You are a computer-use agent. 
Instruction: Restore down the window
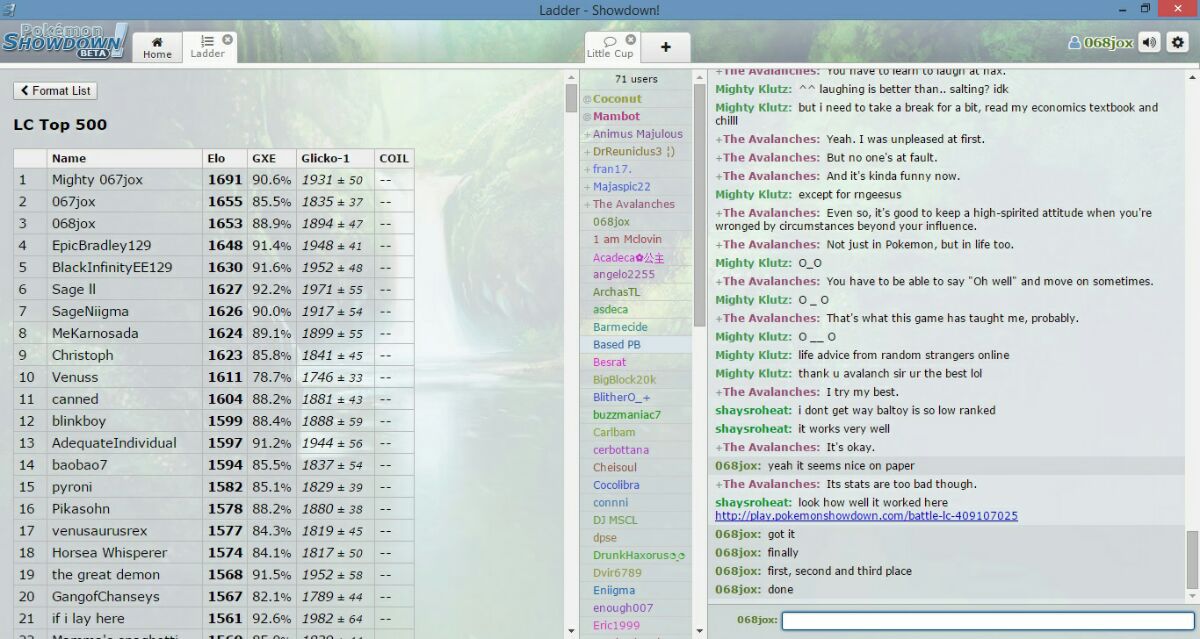[1145, 9]
